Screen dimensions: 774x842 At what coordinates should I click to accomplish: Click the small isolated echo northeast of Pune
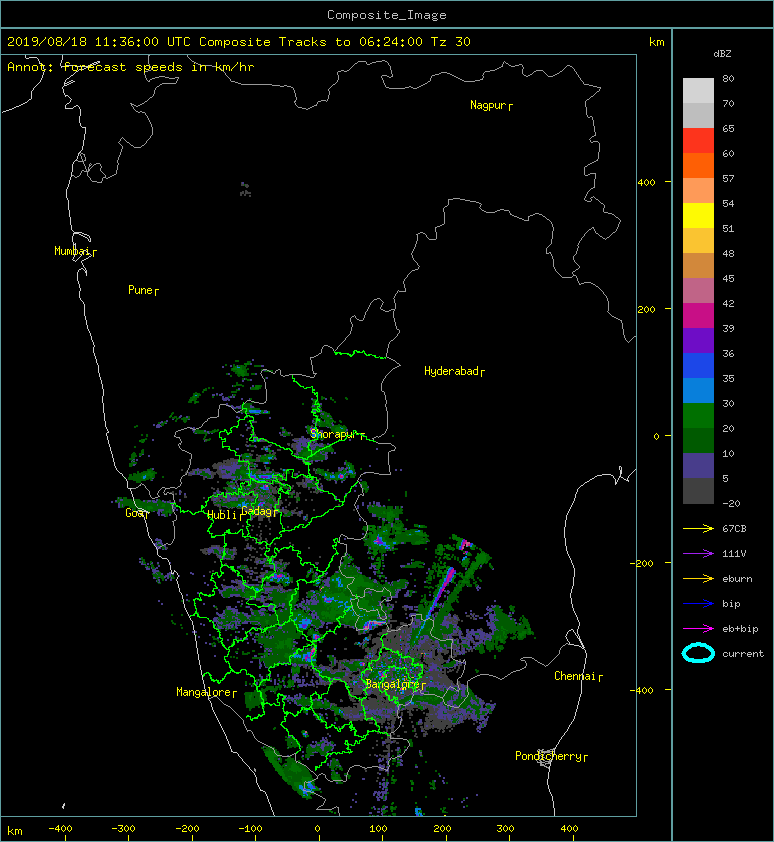(x=245, y=188)
